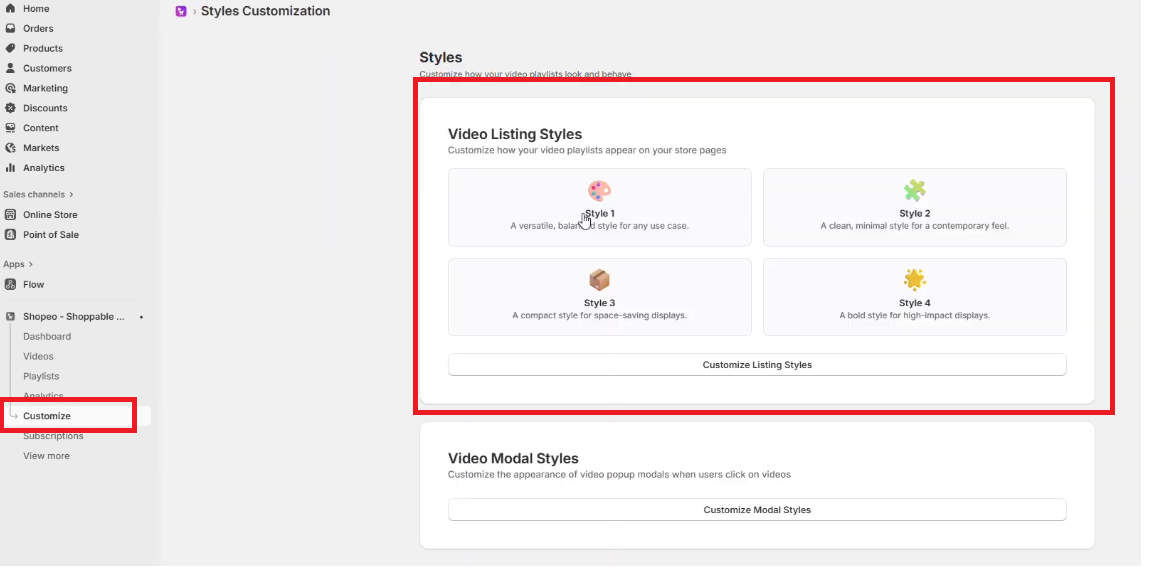This screenshot has width=1152, height=575.
Task: Click the Flow app icon
Action: coord(11,285)
